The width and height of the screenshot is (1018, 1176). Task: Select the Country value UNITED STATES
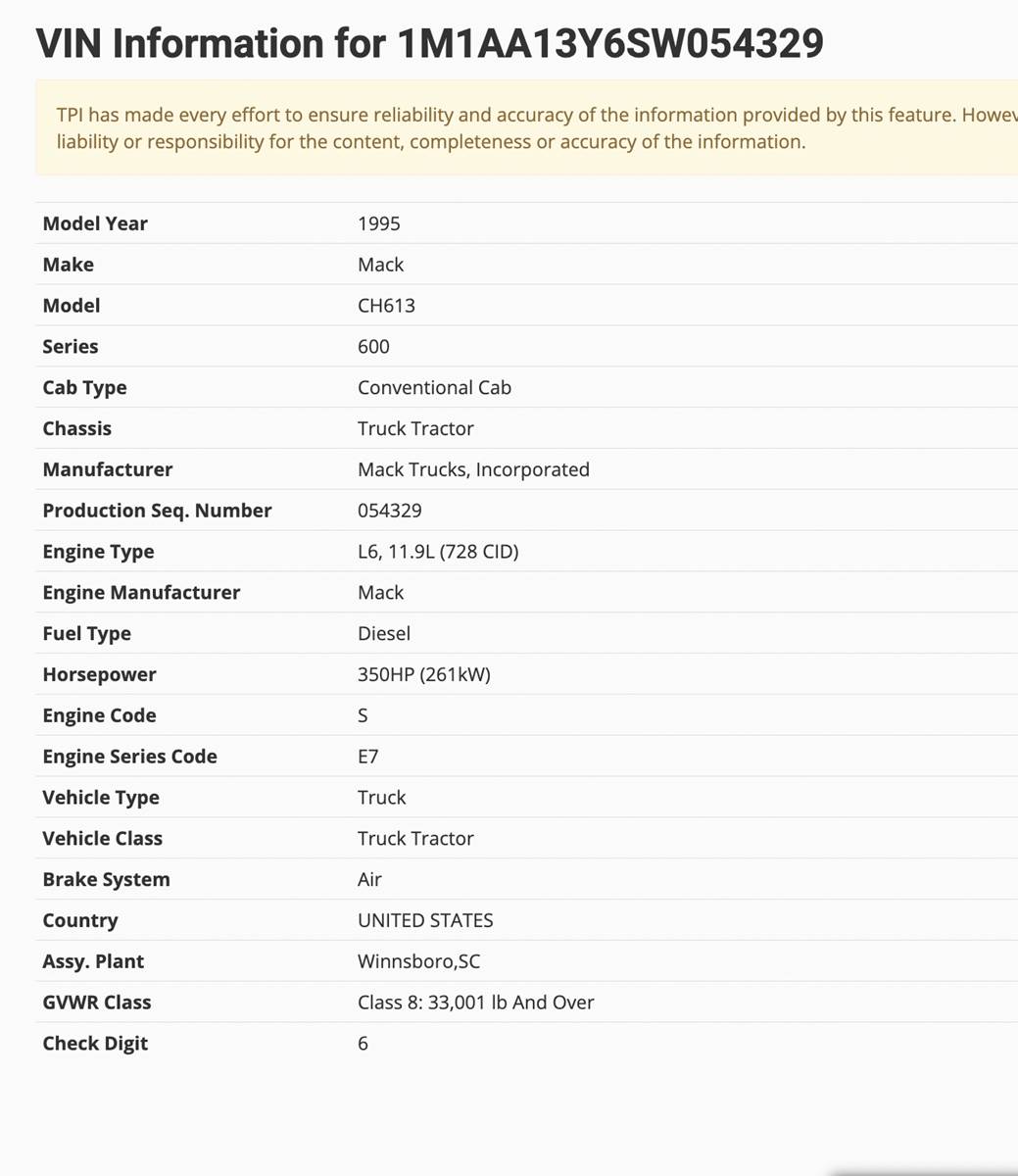click(x=425, y=921)
